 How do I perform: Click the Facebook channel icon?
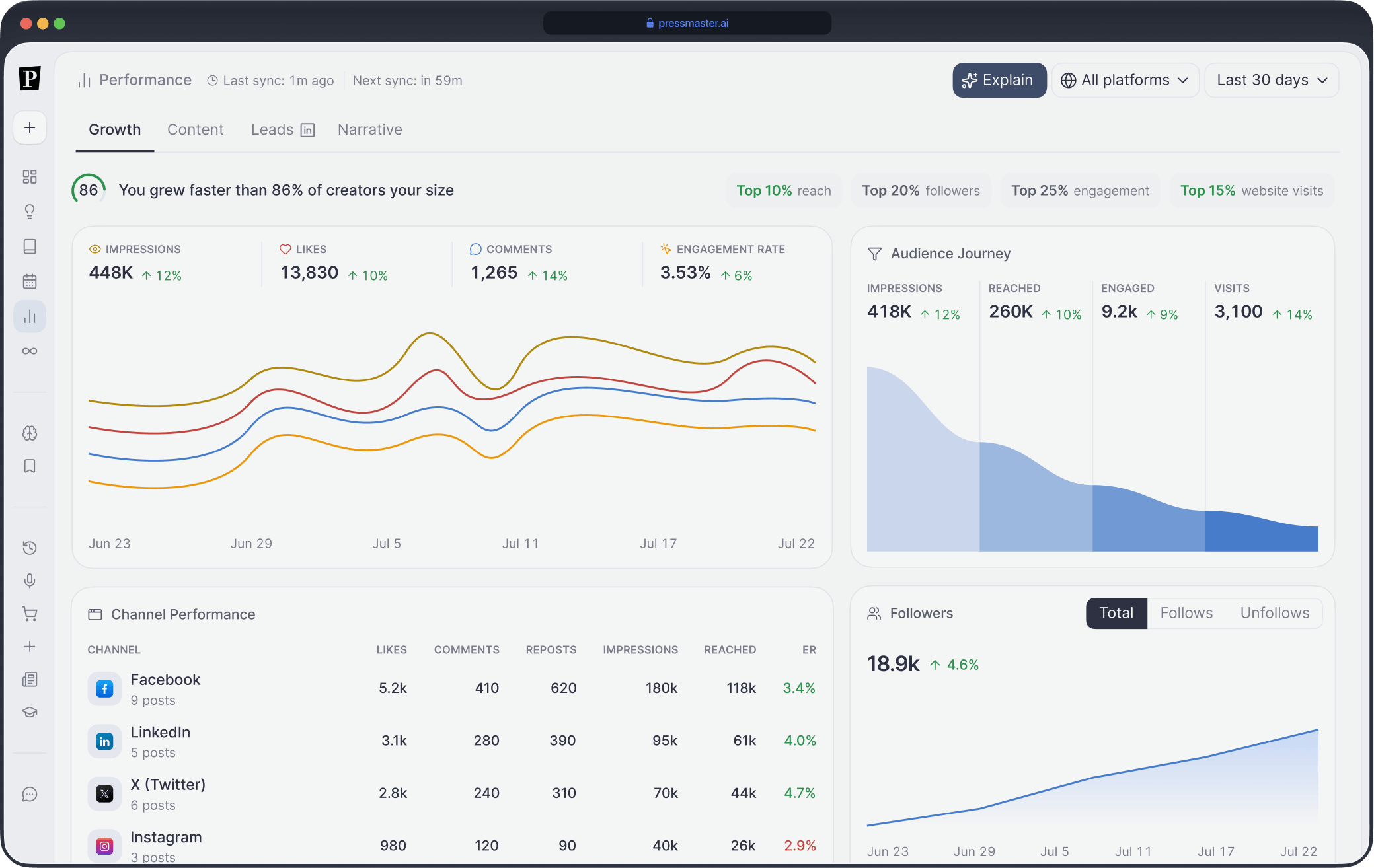click(x=104, y=689)
